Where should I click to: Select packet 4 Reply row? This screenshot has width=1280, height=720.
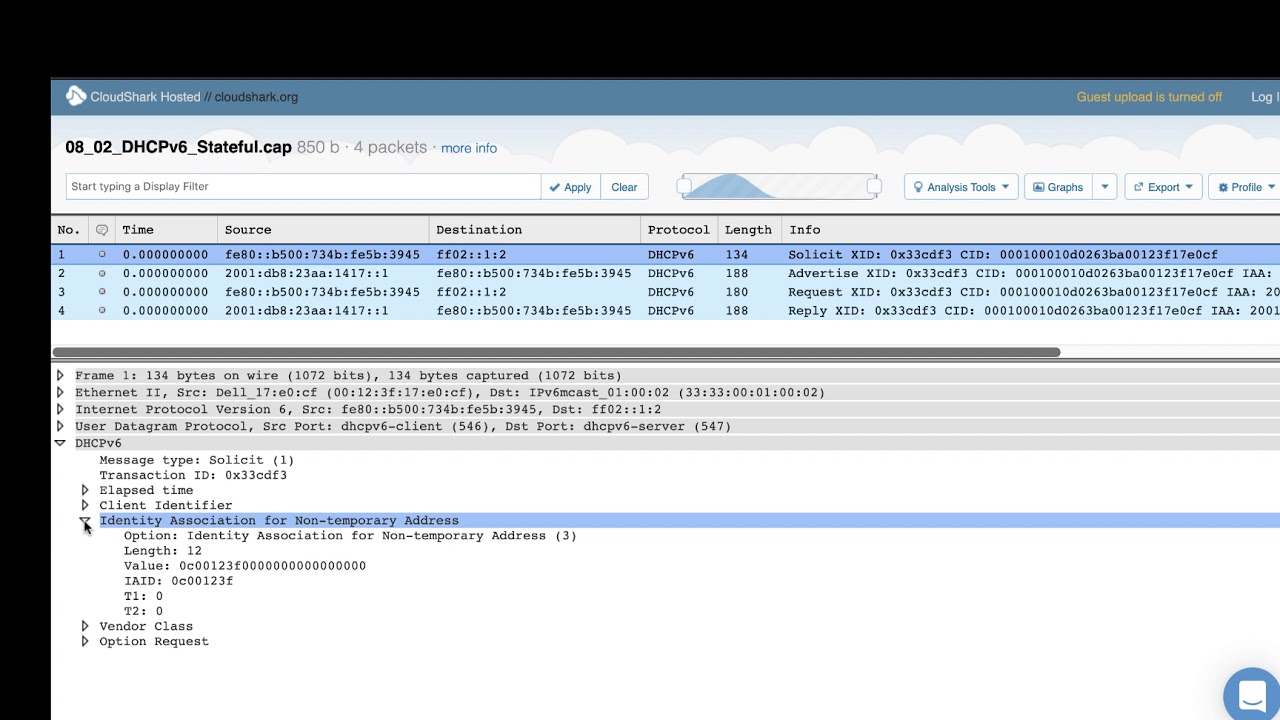point(665,311)
